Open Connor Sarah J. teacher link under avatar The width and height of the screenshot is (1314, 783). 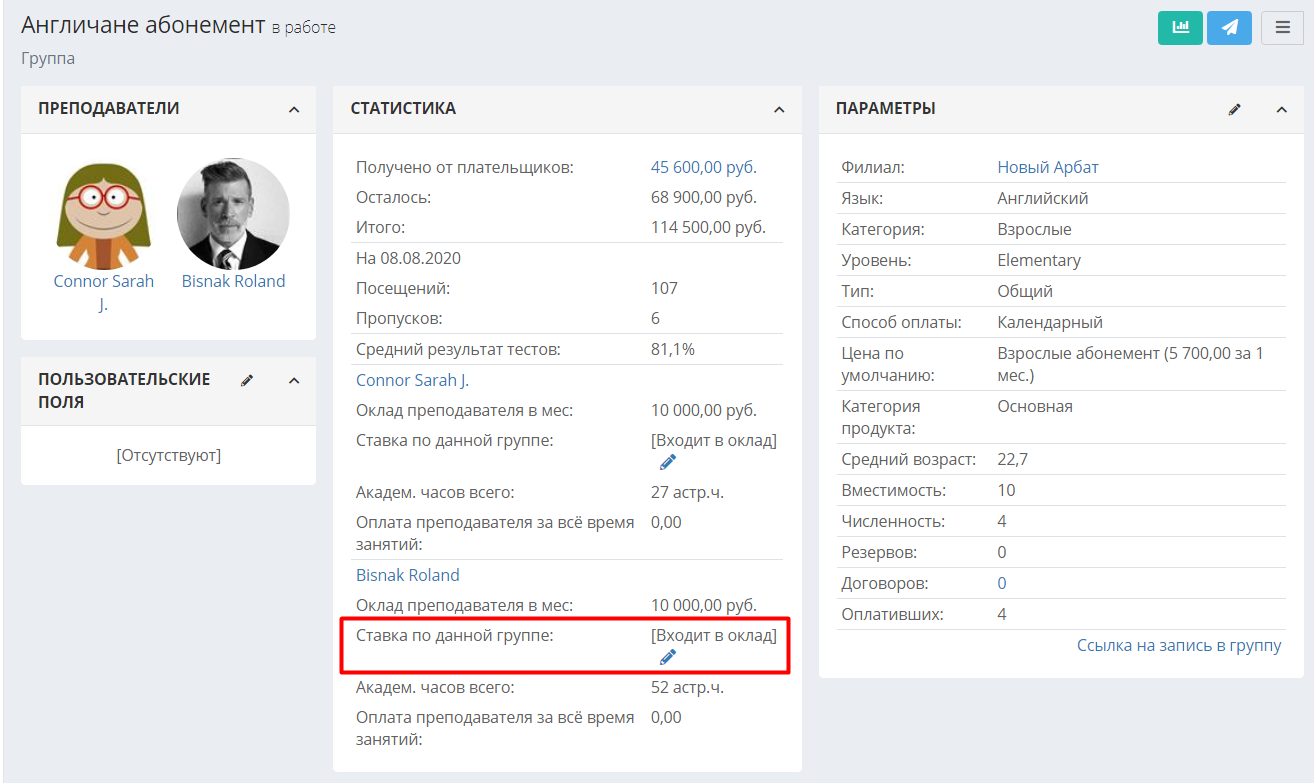[104, 293]
